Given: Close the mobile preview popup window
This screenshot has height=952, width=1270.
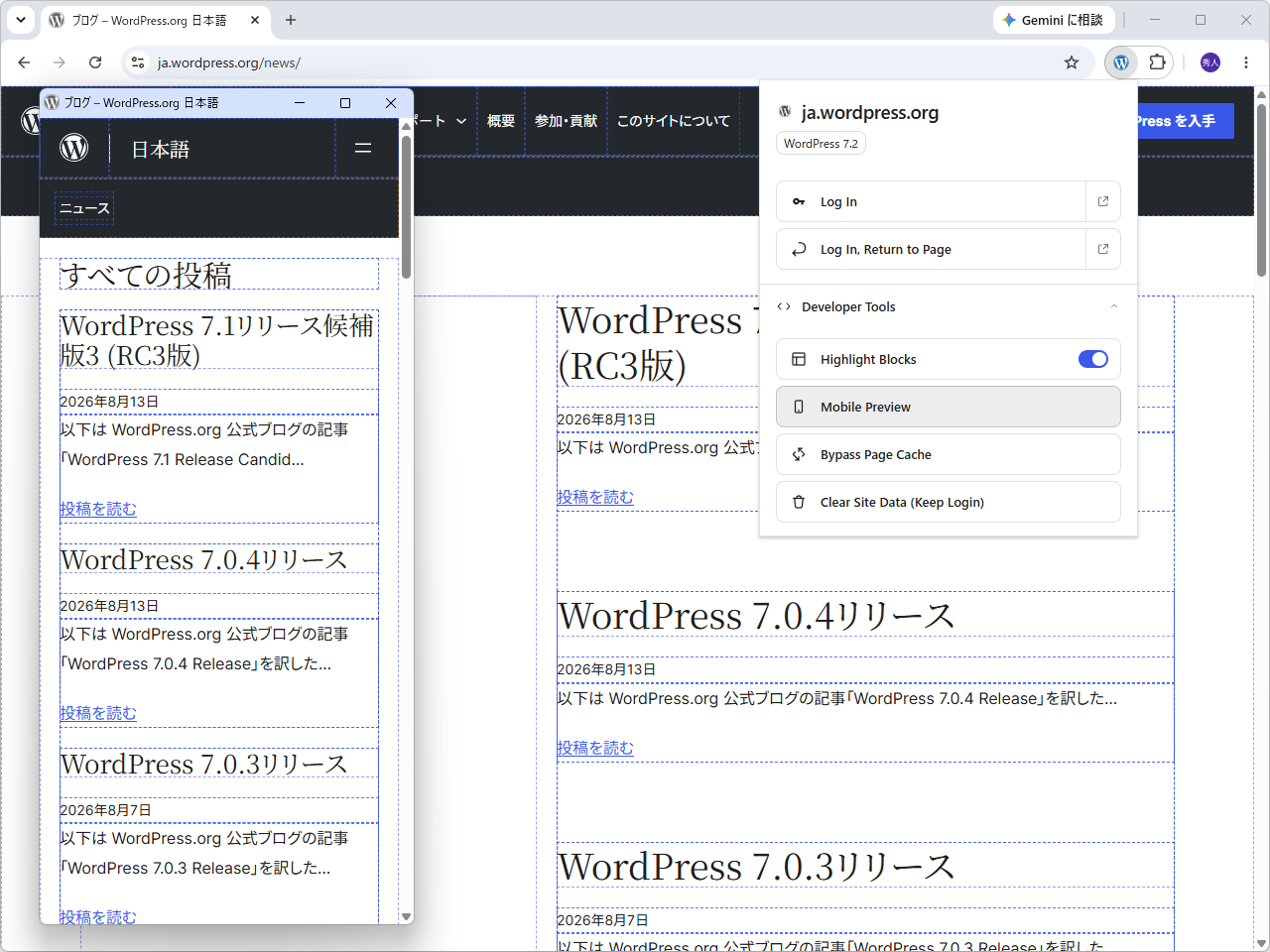Looking at the screenshot, I should 391,103.
